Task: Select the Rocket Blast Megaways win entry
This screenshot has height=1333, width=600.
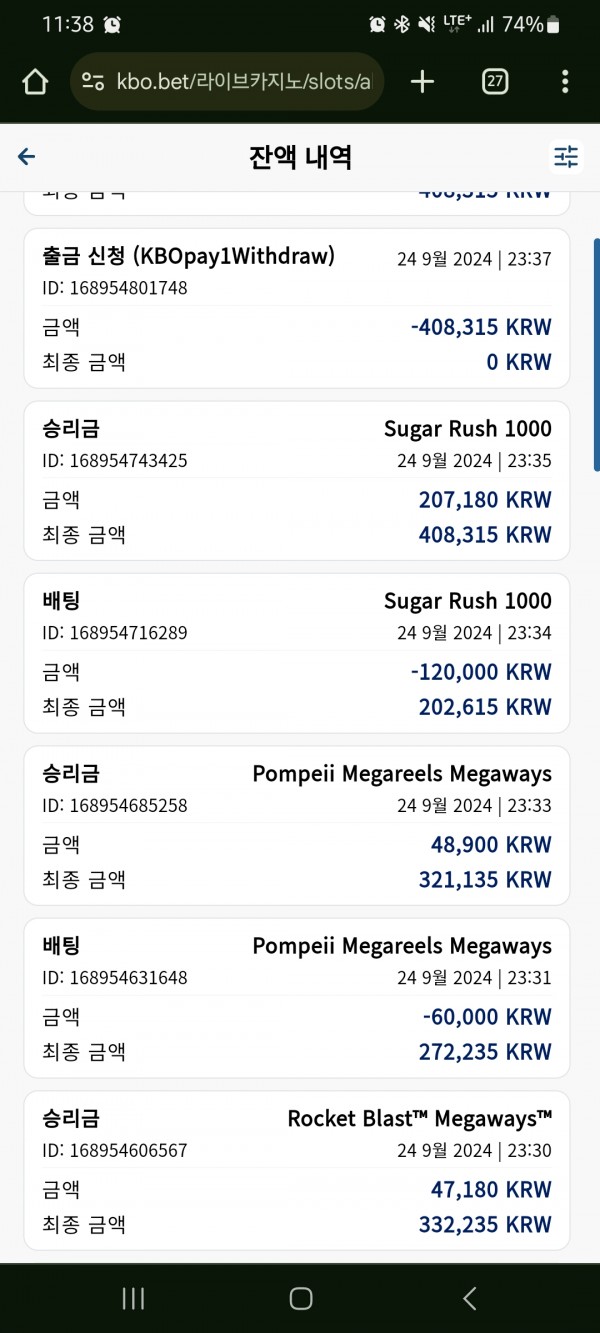Action: pyautogui.click(x=297, y=1171)
